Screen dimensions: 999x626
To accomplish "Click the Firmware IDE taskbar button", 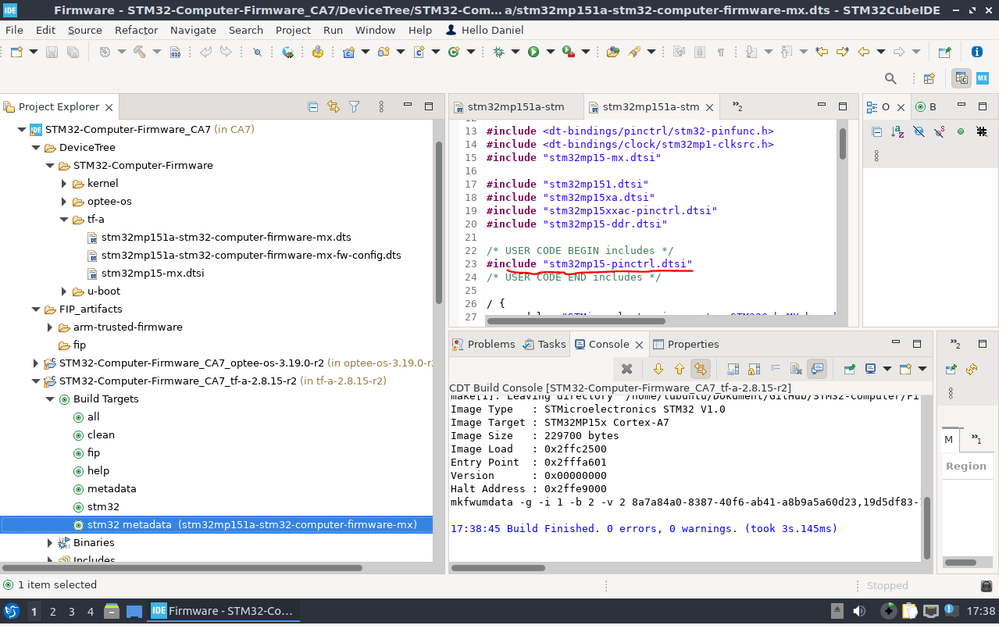I will tap(222, 611).
